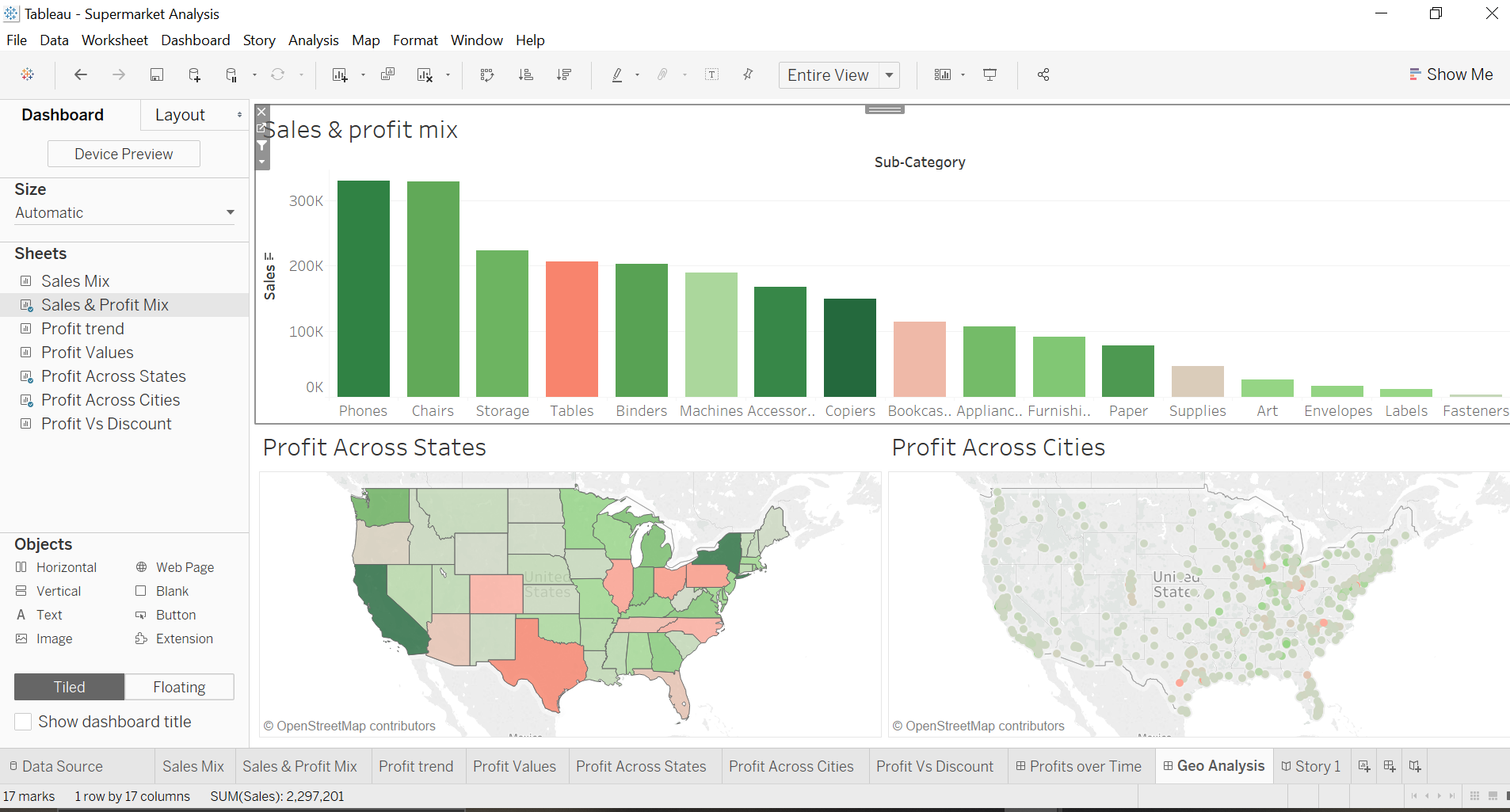Add a new data source from the toolbar
This screenshot has width=1510, height=812.
coord(194,74)
